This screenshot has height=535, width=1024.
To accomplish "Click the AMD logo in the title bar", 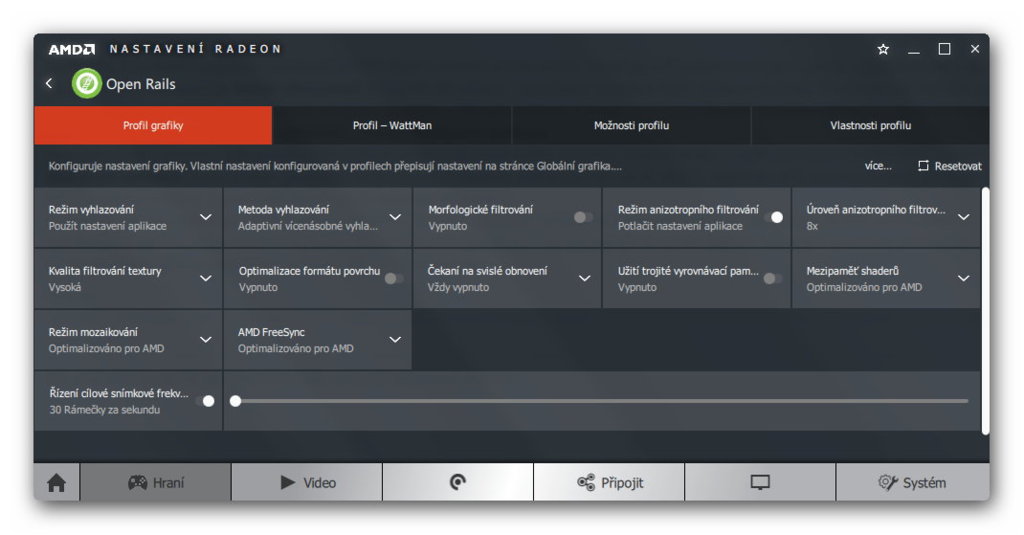I will [72, 49].
